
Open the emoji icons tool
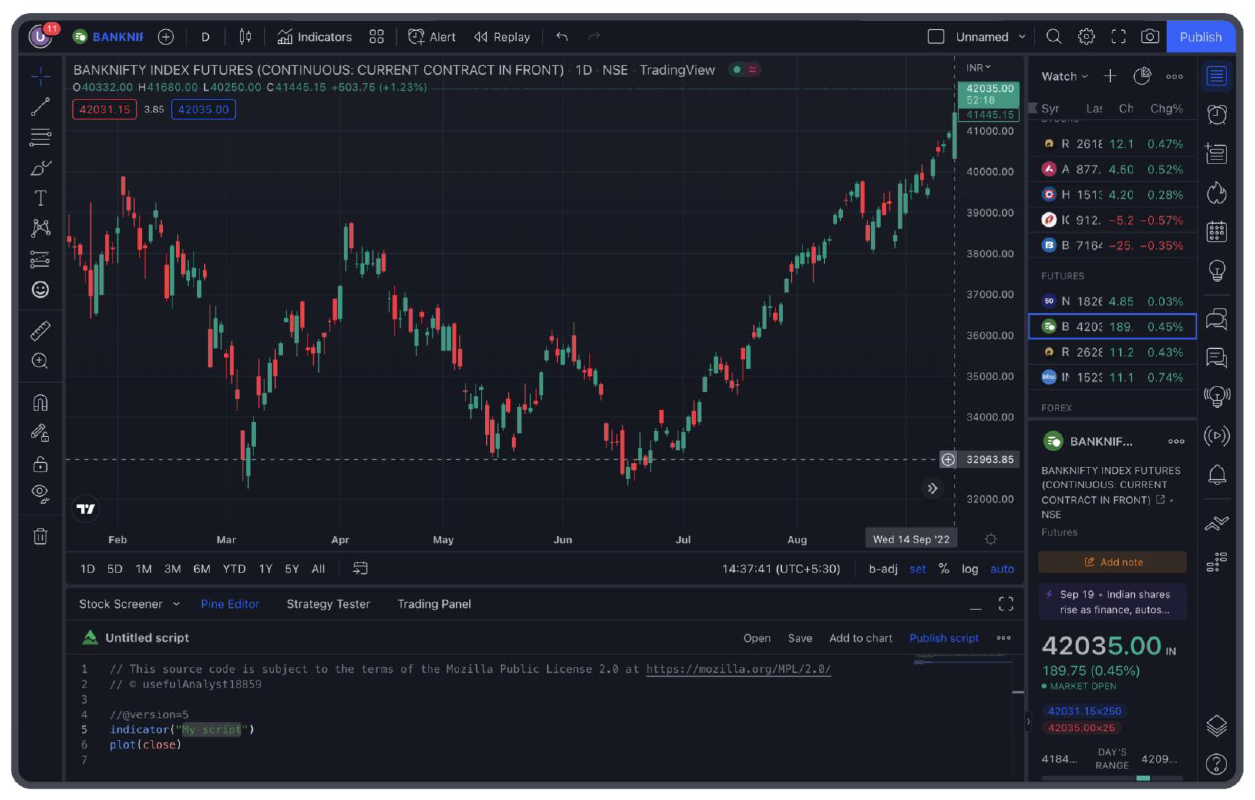pyautogui.click(x=40, y=289)
